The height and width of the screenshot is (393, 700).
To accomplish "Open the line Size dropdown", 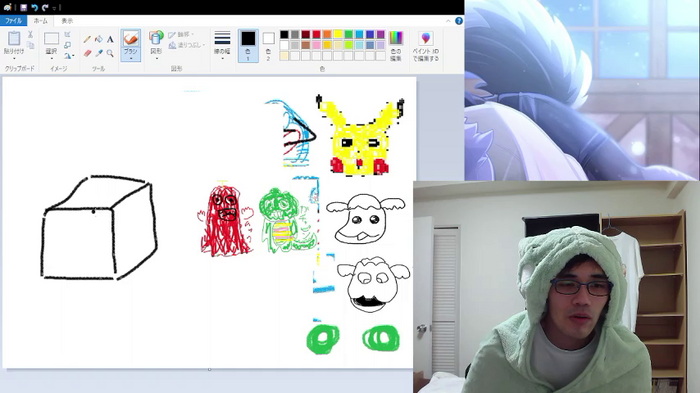I will [x=222, y=46].
